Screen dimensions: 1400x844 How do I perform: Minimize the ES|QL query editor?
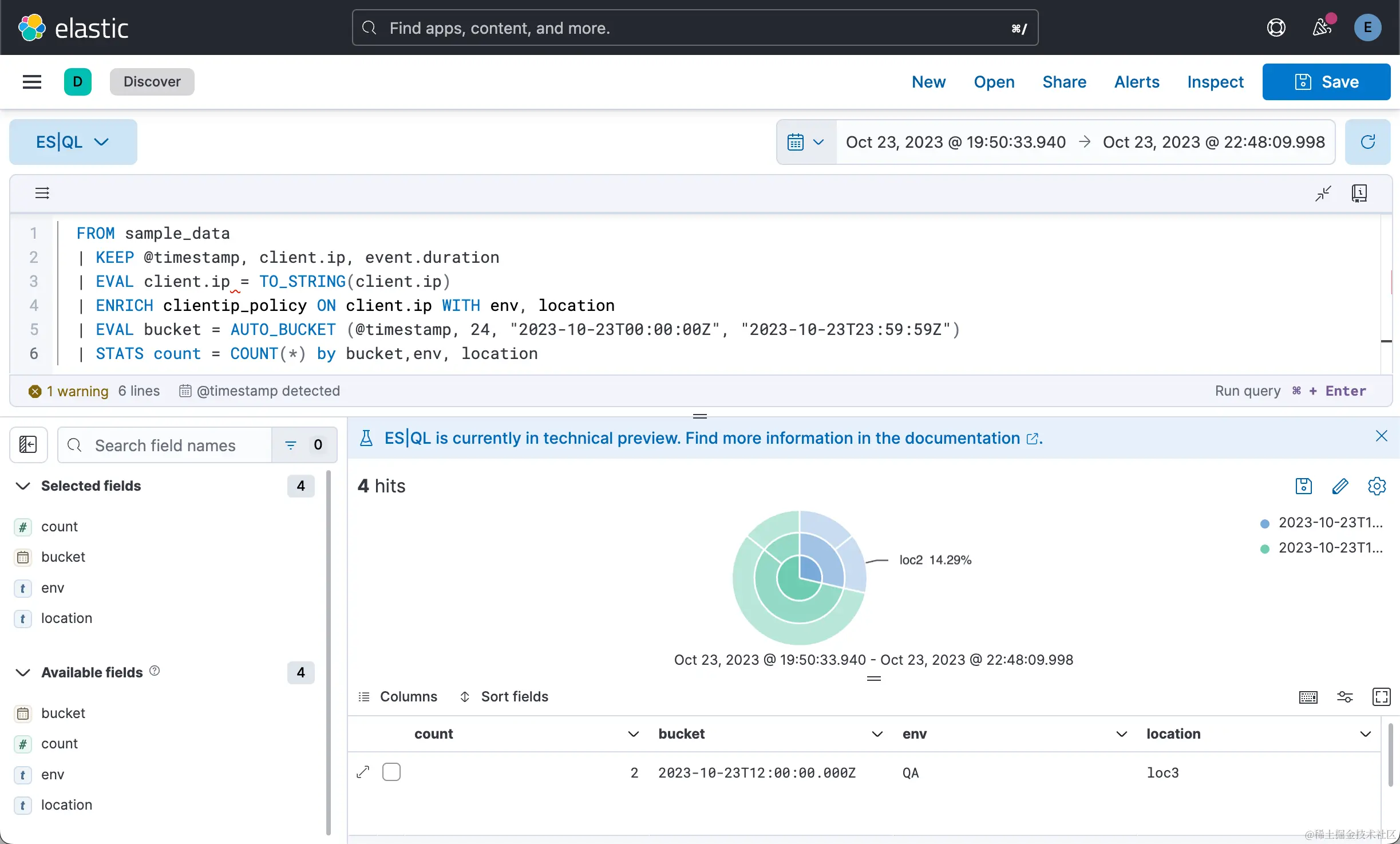[1323, 193]
